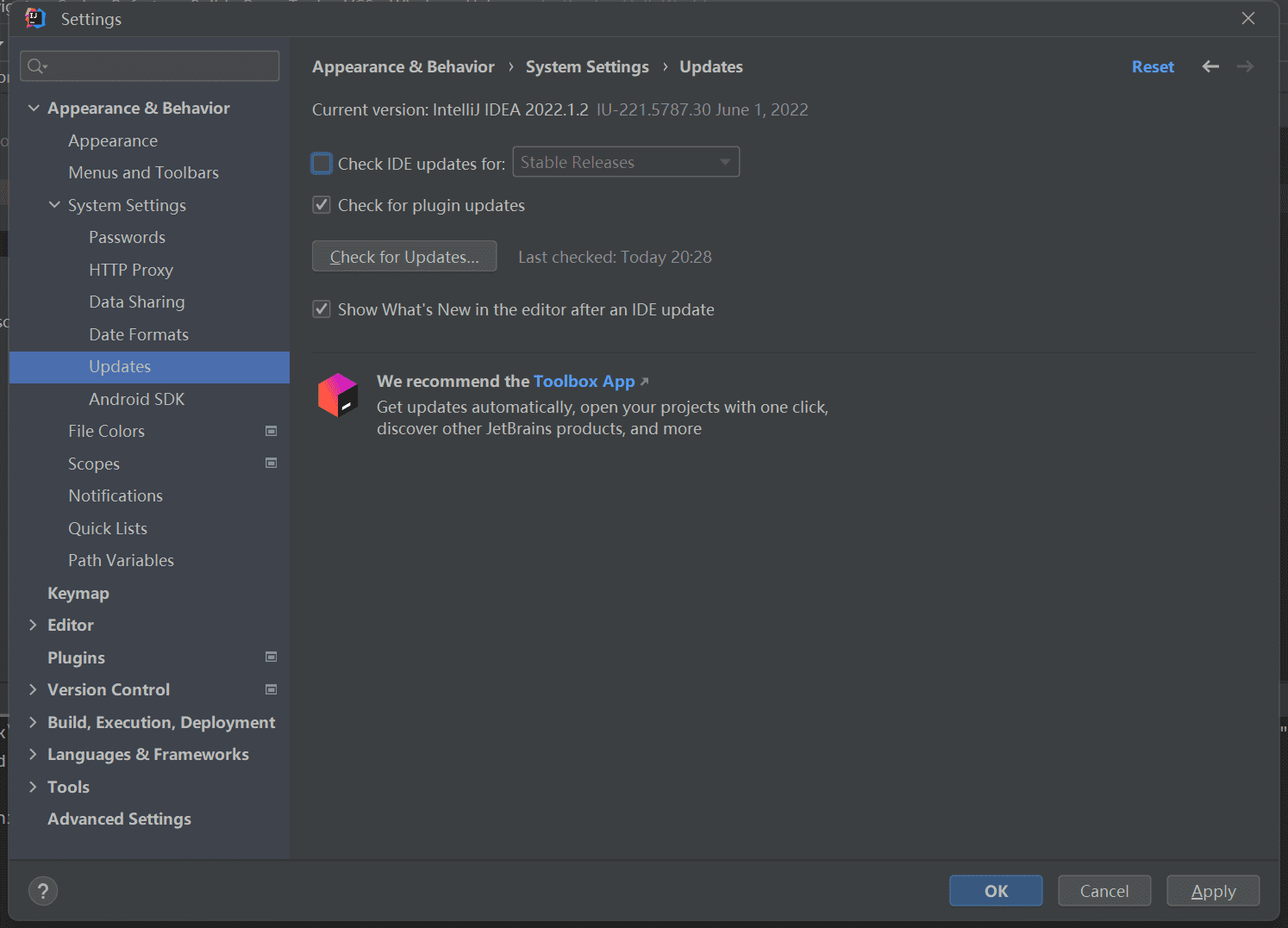1288x928 pixels.
Task: Select Passwords under System Settings
Action: pyautogui.click(x=127, y=237)
